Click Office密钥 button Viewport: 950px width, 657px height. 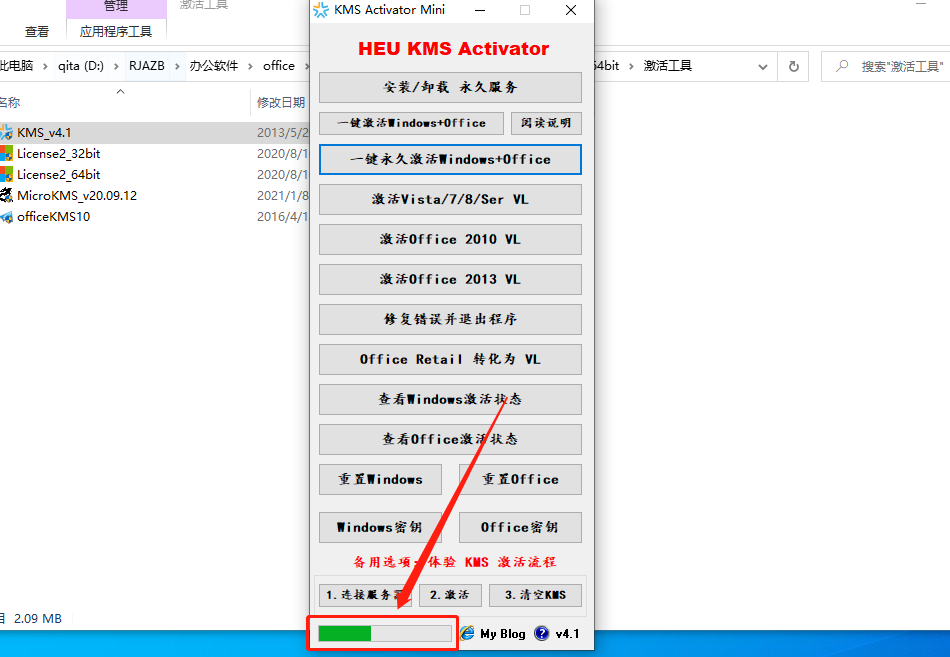coord(520,527)
